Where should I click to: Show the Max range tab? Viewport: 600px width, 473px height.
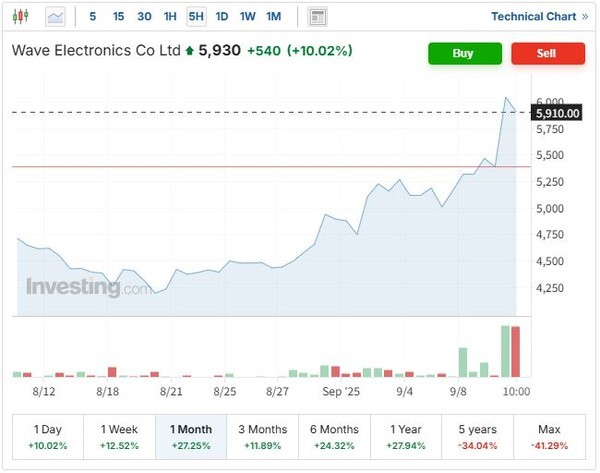(550, 436)
